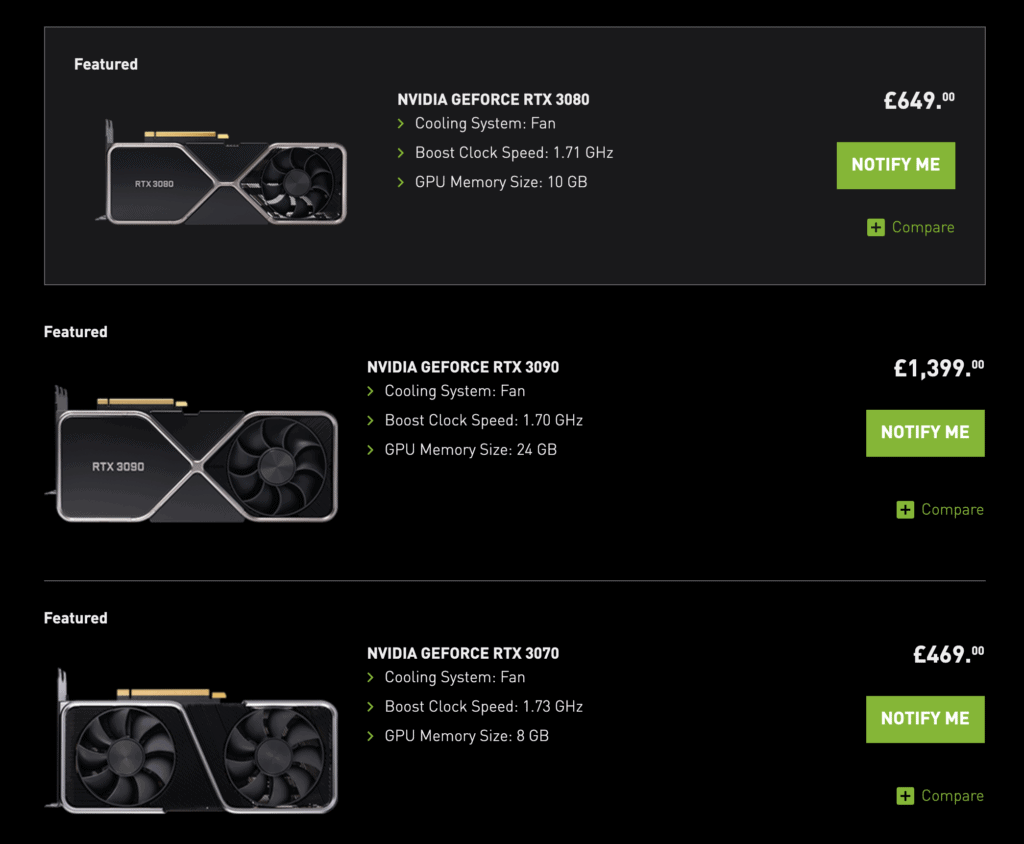Click the chevron before GPU Memory Size 10 GB
This screenshot has width=1024, height=844.
[401, 183]
